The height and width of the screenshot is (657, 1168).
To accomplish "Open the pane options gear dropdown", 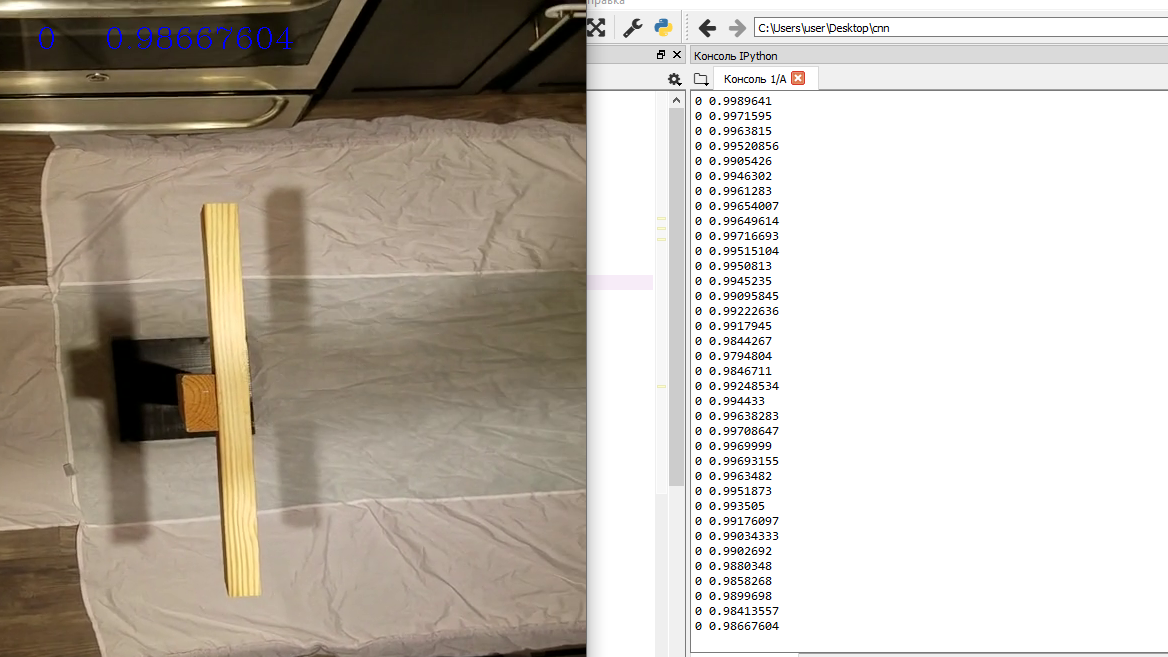I will 674,79.
